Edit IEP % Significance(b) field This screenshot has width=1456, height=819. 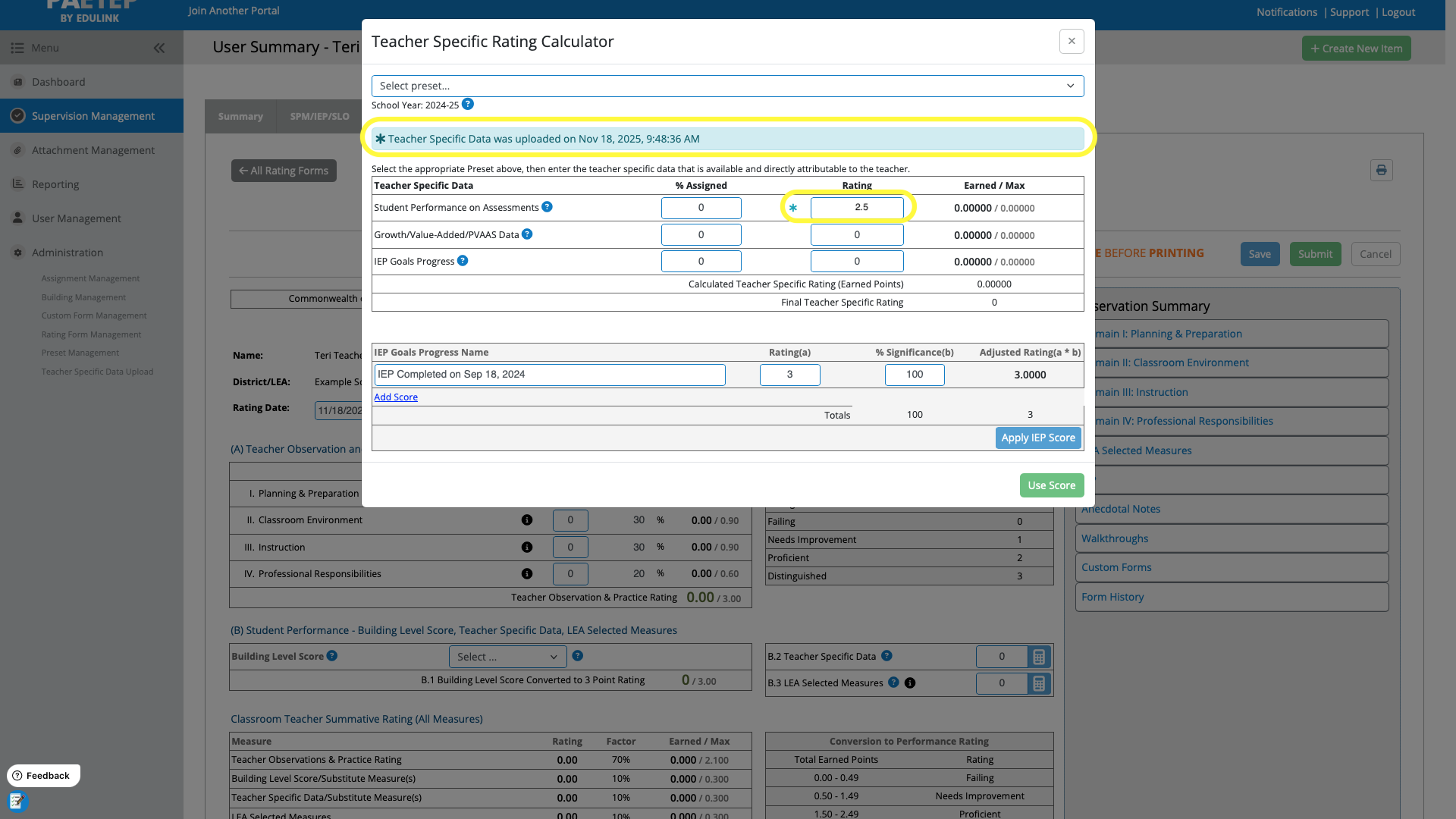(915, 375)
